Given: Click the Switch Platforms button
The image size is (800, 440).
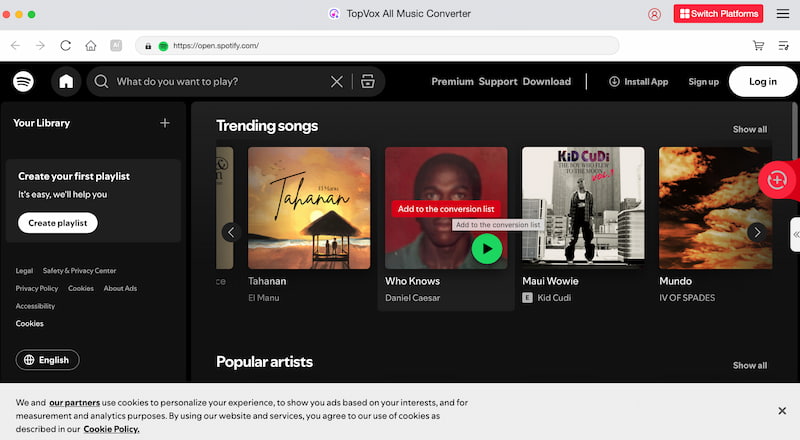Looking at the screenshot, I should 718,14.
